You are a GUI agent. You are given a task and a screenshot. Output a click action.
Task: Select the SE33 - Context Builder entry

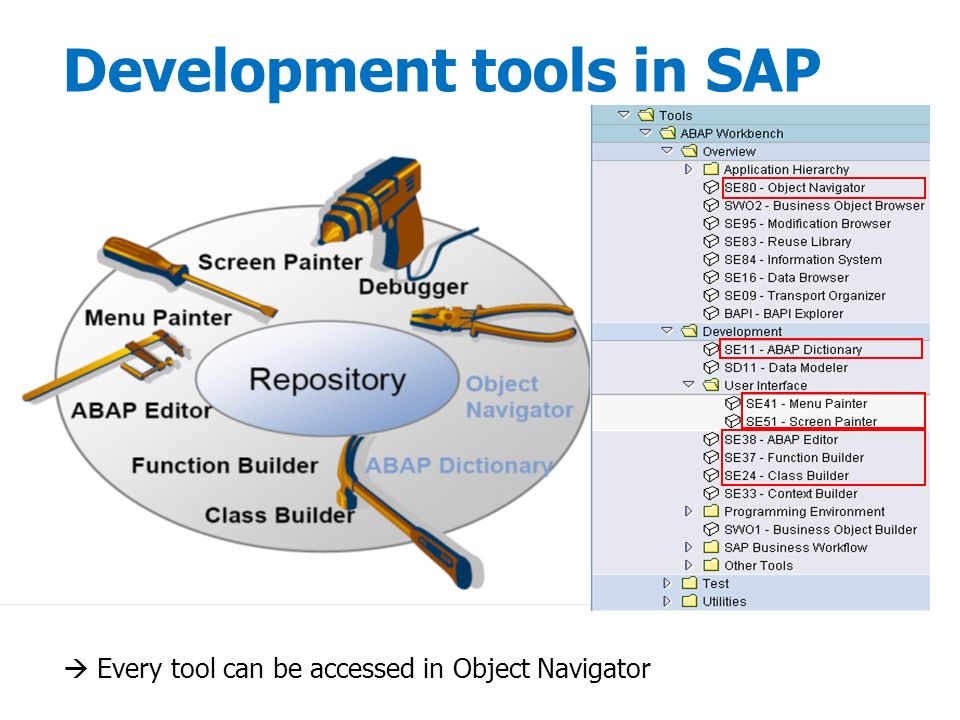coord(790,493)
